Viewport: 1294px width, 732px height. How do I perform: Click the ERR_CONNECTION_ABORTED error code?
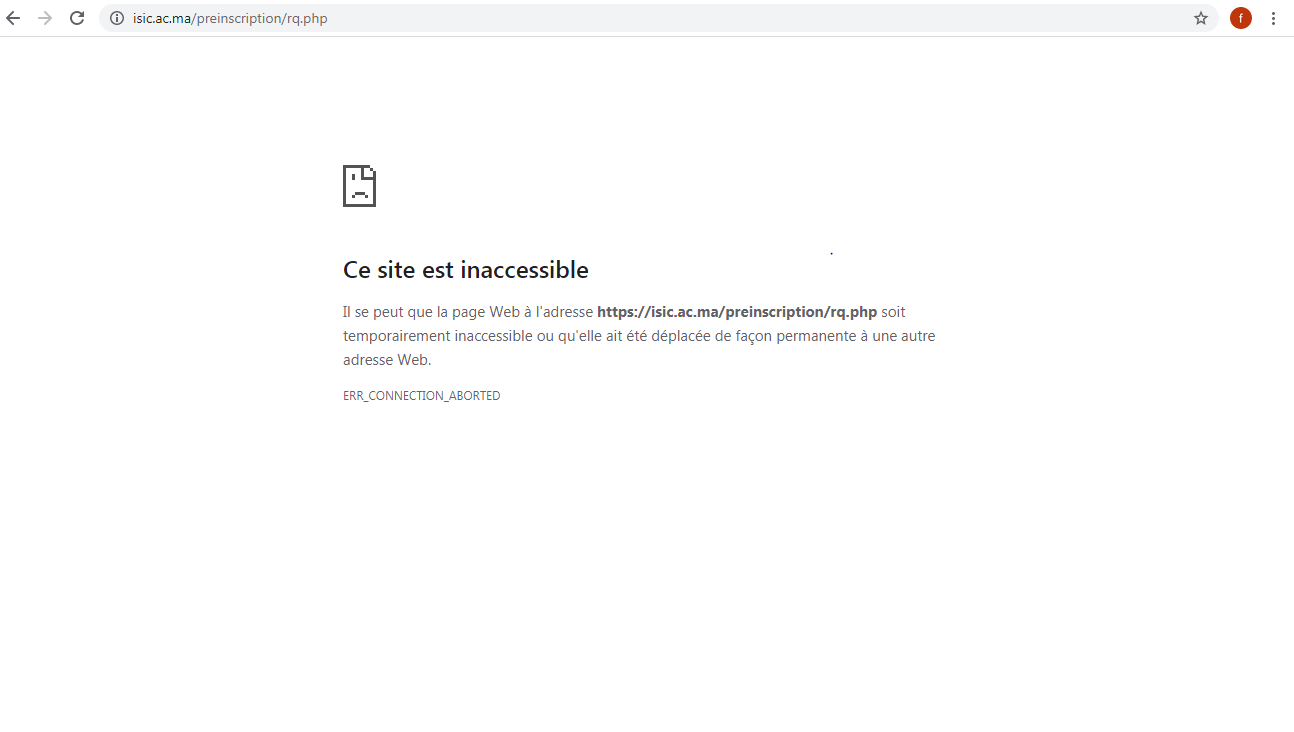tap(421, 396)
